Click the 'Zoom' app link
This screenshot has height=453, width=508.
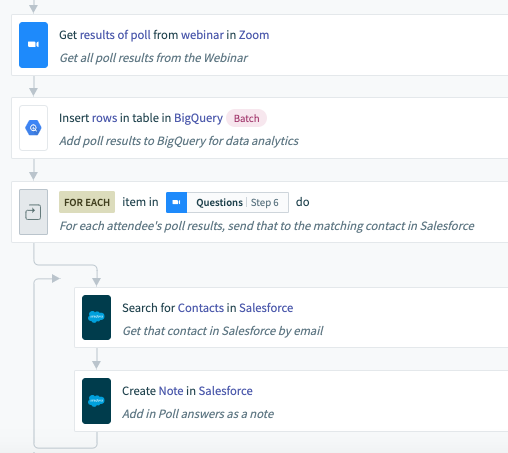(254, 35)
